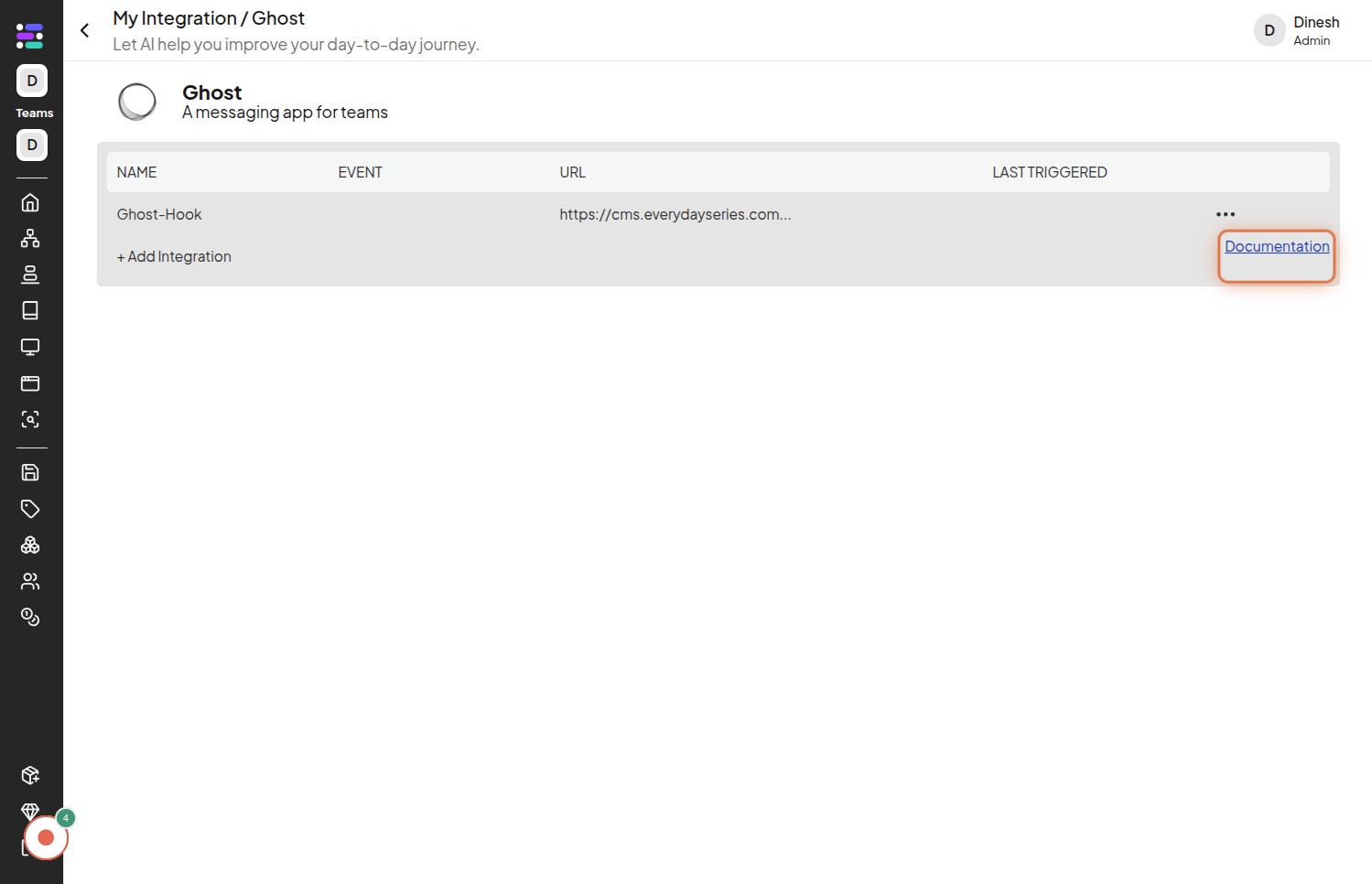Go back using the left chevron arrow
This screenshot has width=1372, height=884.
click(x=84, y=30)
